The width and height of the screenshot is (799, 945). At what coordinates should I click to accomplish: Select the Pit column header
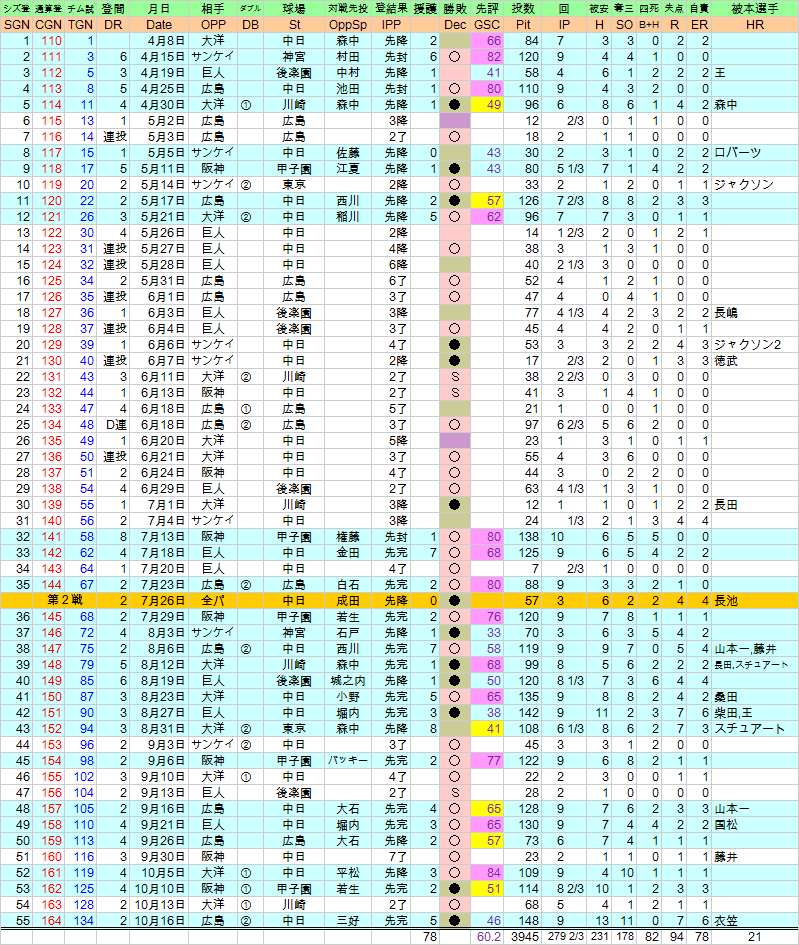(523, 25)
